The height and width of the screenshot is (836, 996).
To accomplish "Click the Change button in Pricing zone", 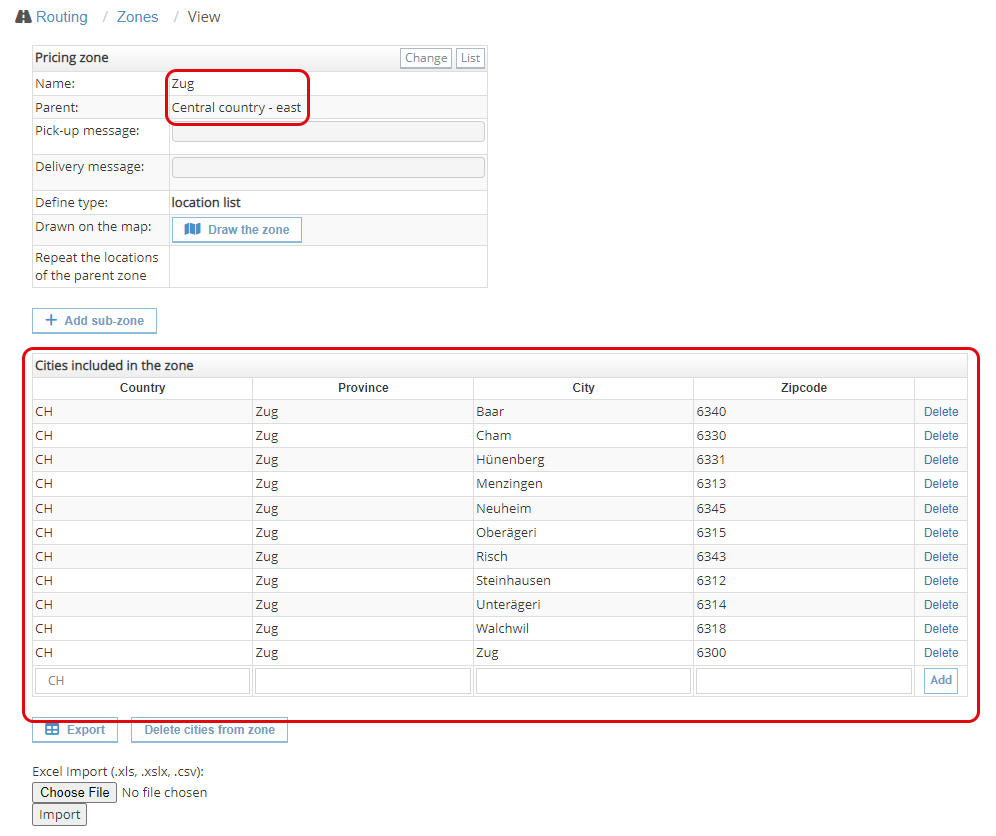I will pos(426,58).
